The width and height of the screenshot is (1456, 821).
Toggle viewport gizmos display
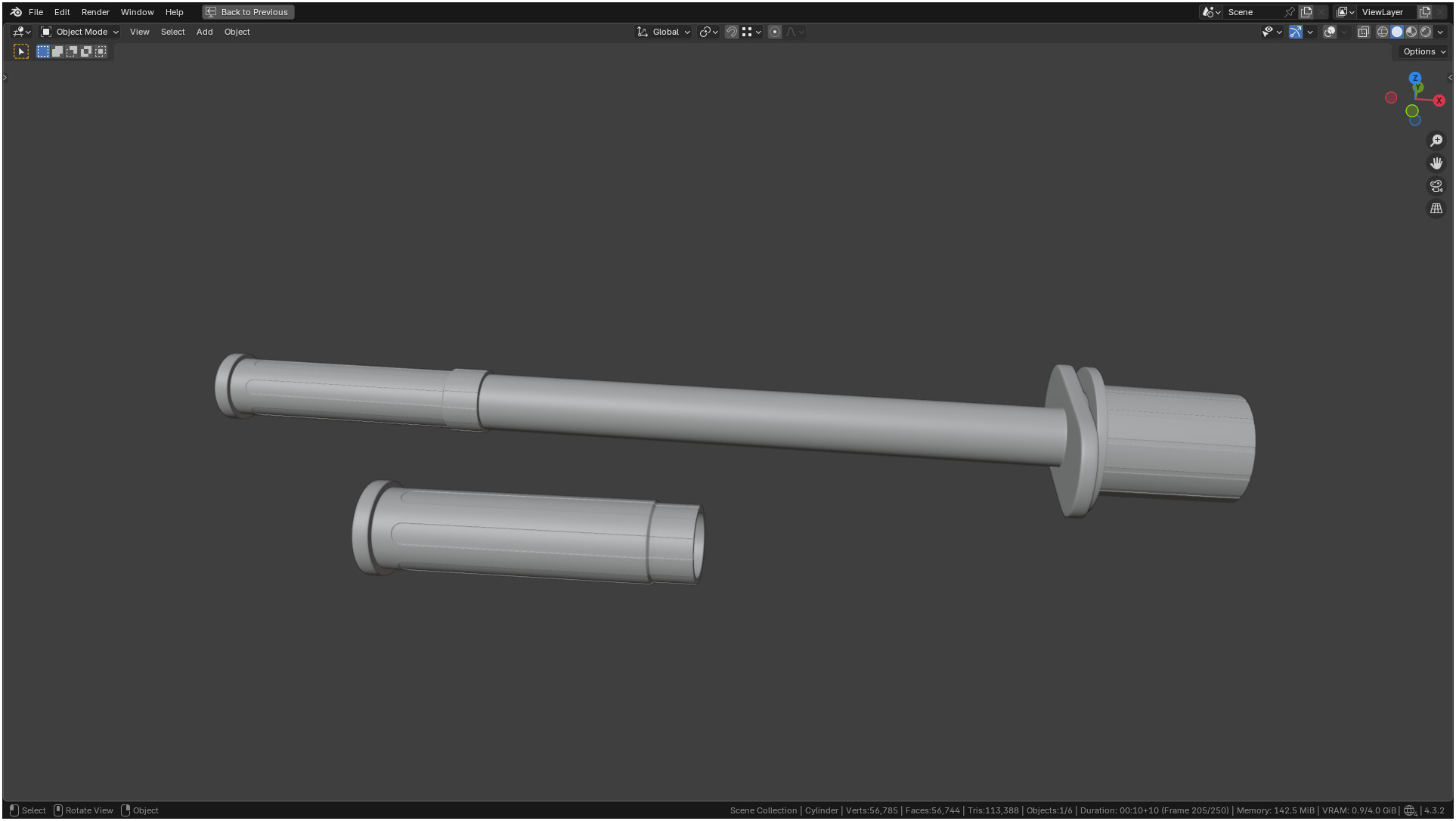[1296, 32]
